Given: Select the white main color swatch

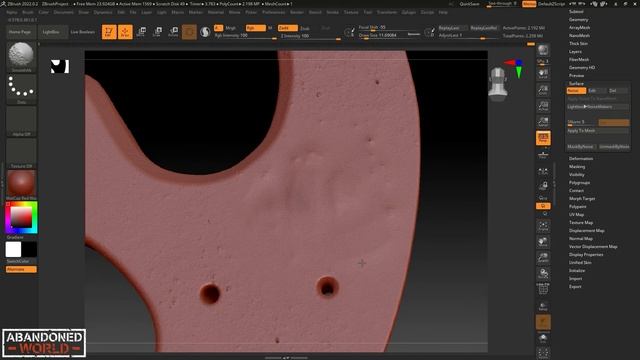Looking at the screenshot, I should (13, 249).
